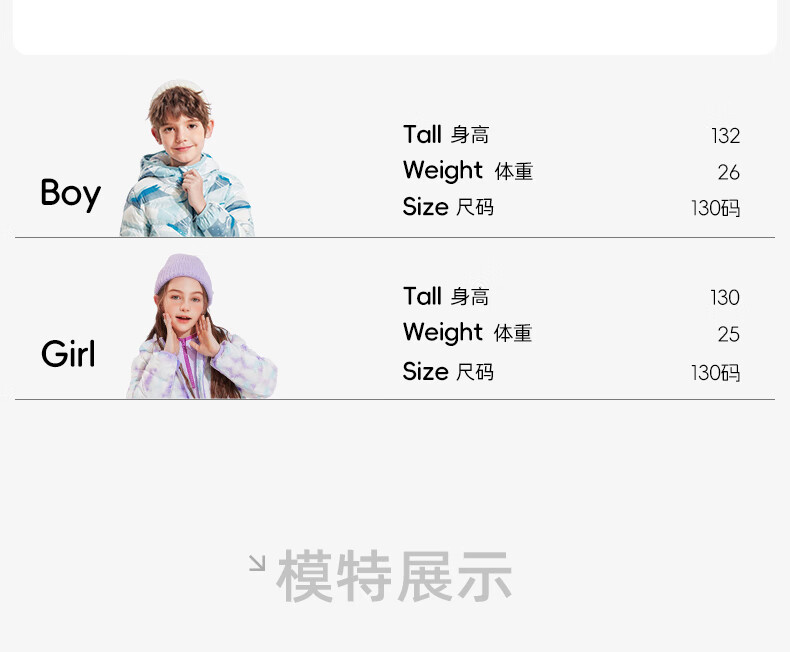Click the diagonal arrow icon beside 模特展示
790x652 pixels.
coord(257,563)
